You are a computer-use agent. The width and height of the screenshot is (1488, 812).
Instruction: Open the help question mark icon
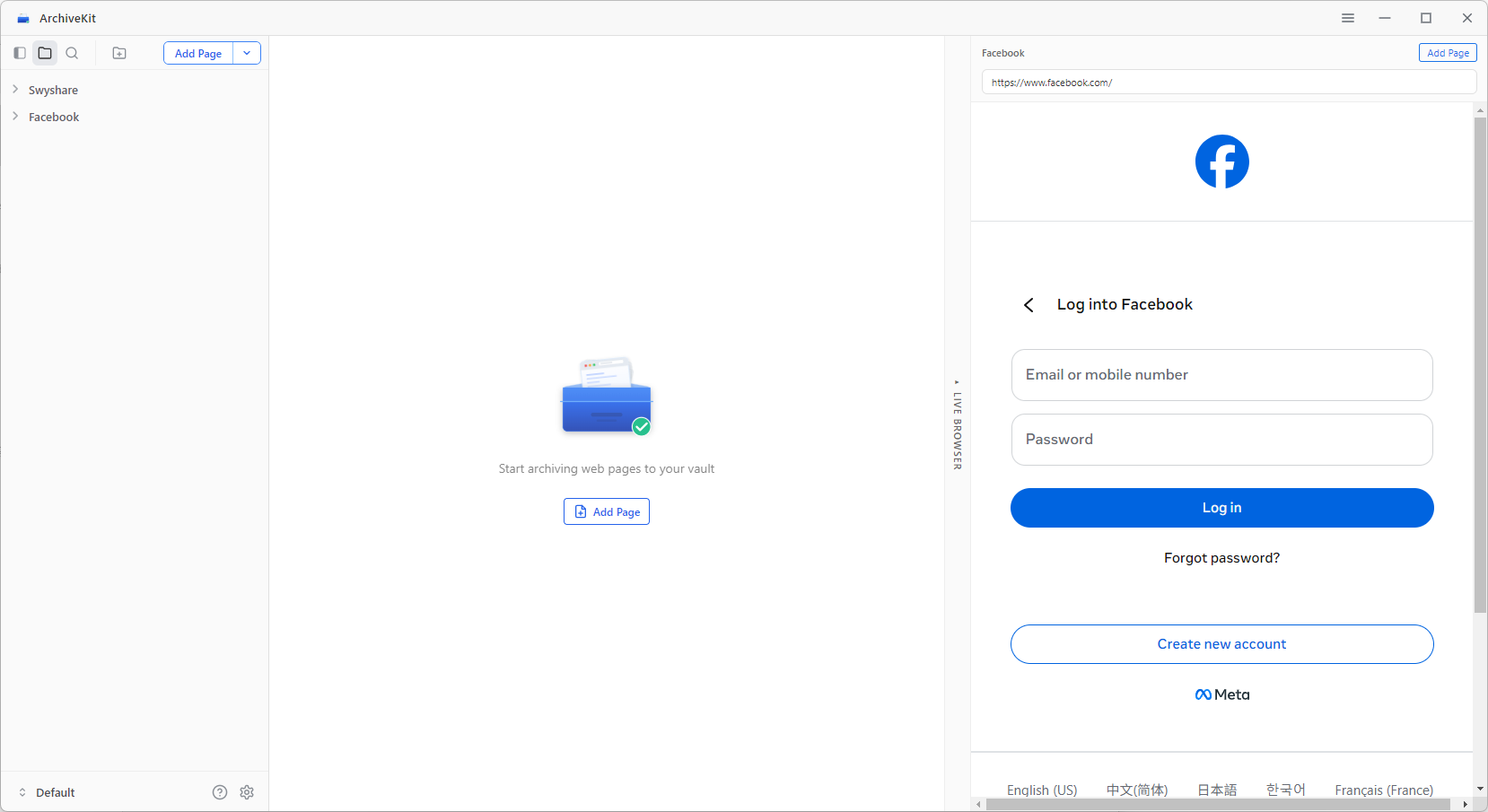(220, 792)
